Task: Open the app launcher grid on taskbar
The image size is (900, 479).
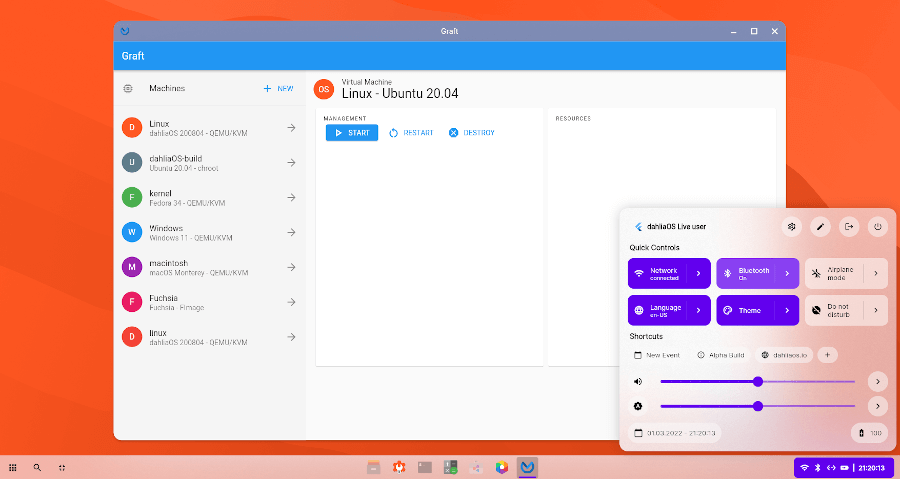Action: click(13, 468)
